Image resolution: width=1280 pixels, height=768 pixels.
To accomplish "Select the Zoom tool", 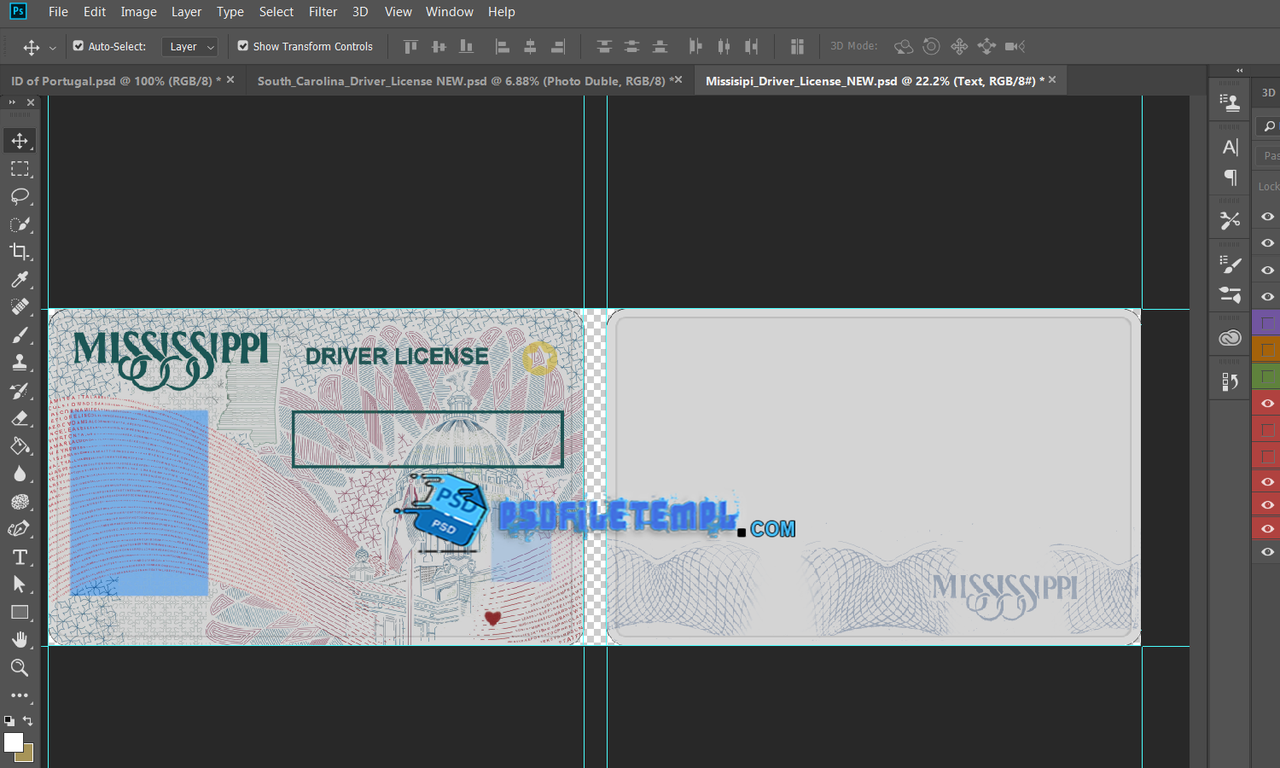I will tap(20, 667).
